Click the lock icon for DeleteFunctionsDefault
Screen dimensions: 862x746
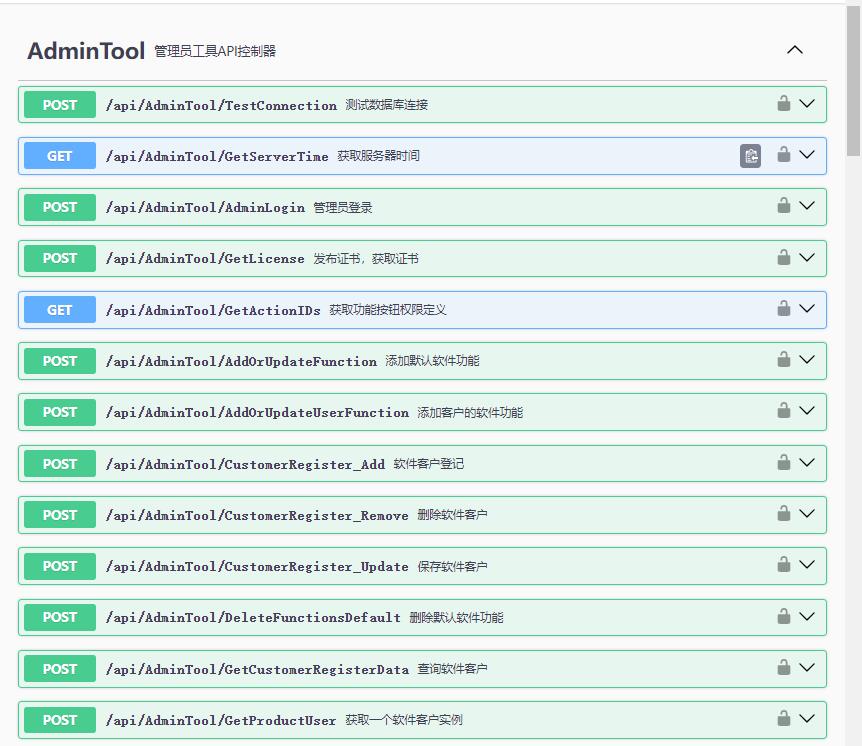click(784, 617)
